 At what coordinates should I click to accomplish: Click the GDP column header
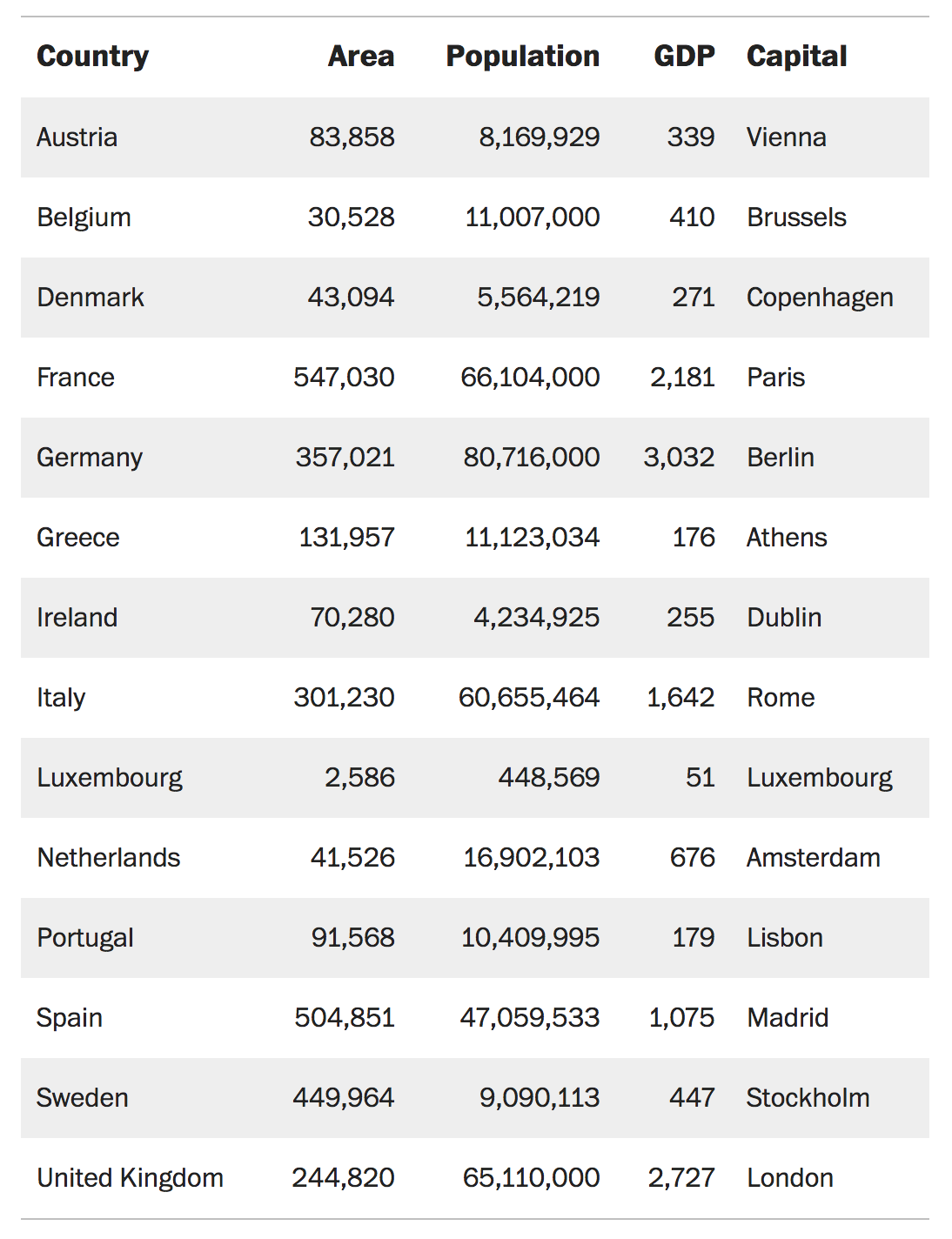684,57
